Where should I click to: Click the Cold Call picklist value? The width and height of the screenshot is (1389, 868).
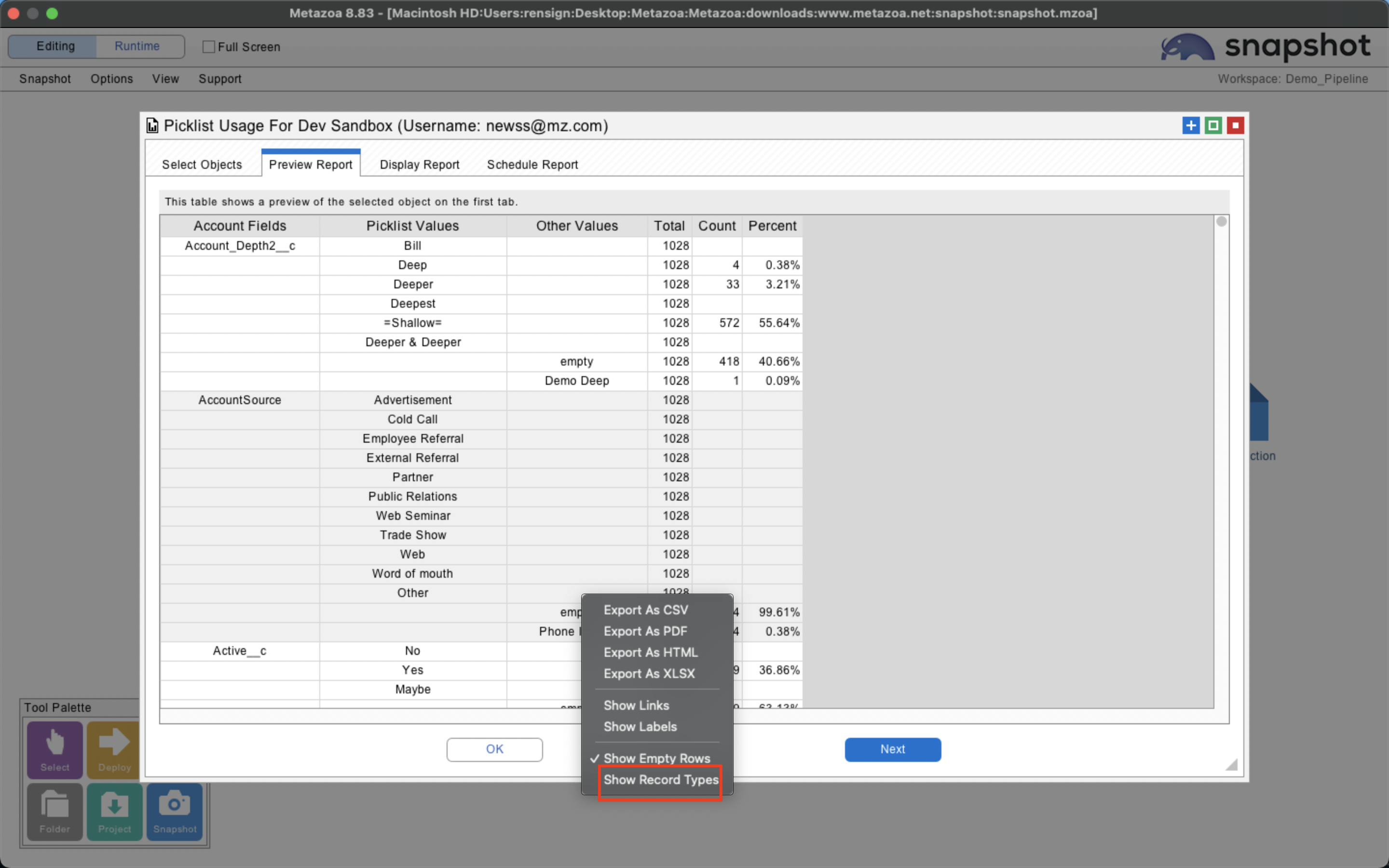click(x=413, y=419)
